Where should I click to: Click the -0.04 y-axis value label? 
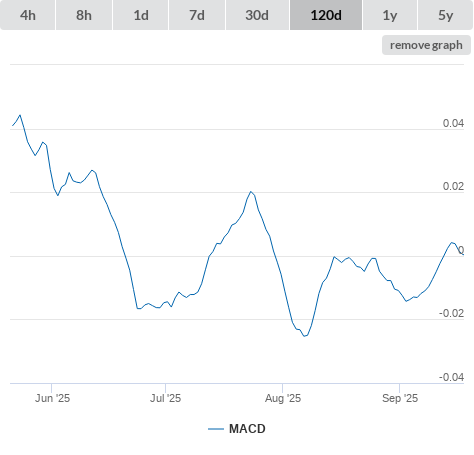451,377
